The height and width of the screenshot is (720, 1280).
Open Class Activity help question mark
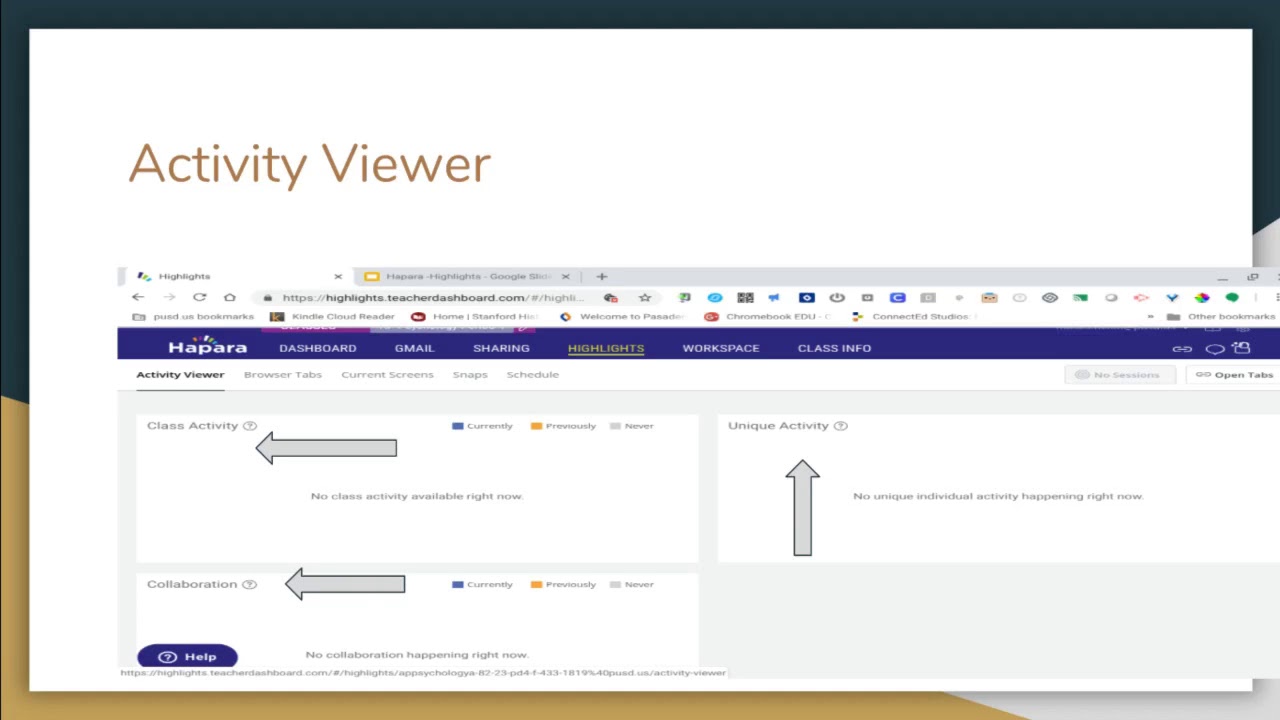pyautogui.click(x=250, y=426)
